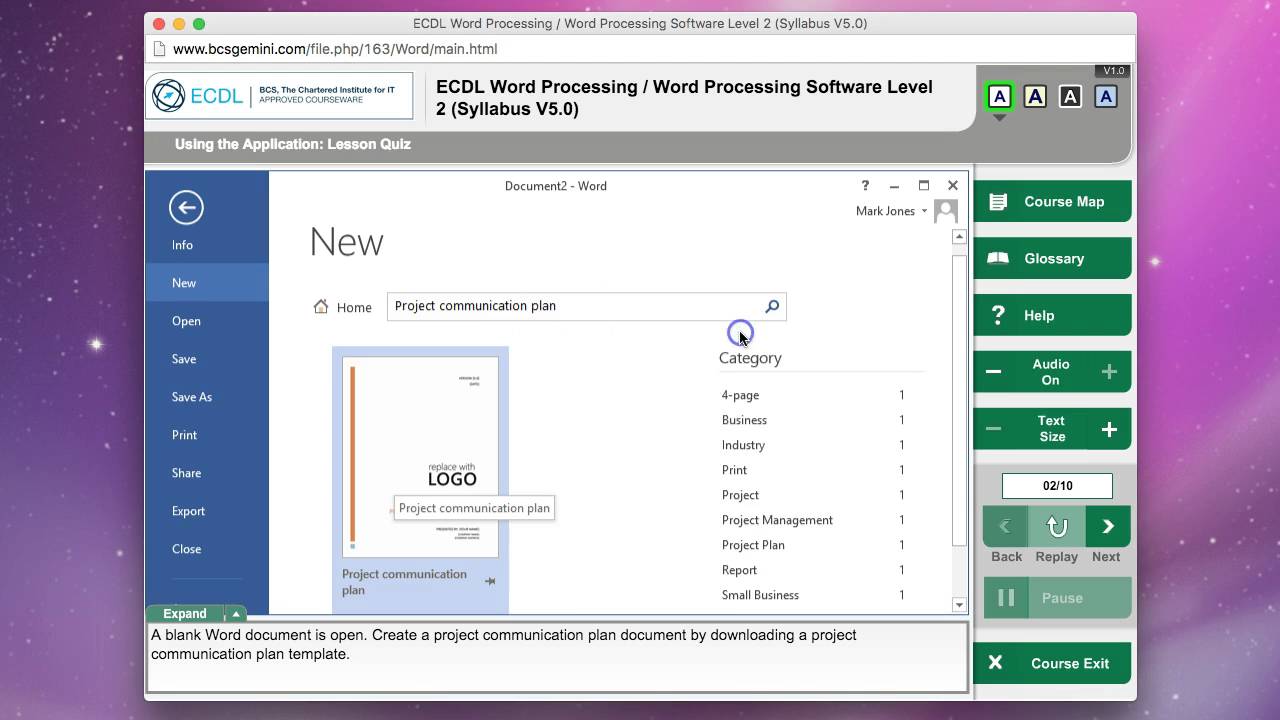
Task: Select Print in the backstage menu
Action: coord(207,435)
